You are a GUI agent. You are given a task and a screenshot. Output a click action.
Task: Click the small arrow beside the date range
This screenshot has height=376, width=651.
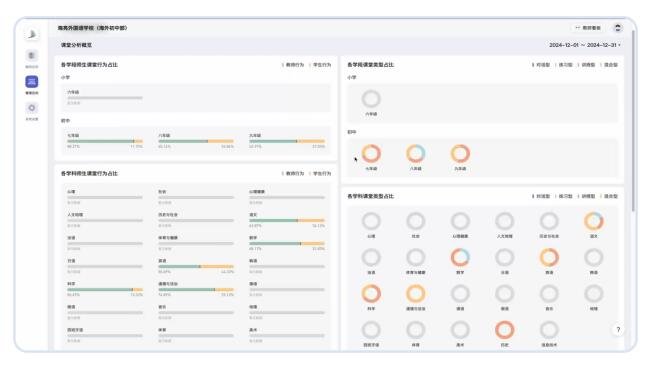tap(619, 45)
